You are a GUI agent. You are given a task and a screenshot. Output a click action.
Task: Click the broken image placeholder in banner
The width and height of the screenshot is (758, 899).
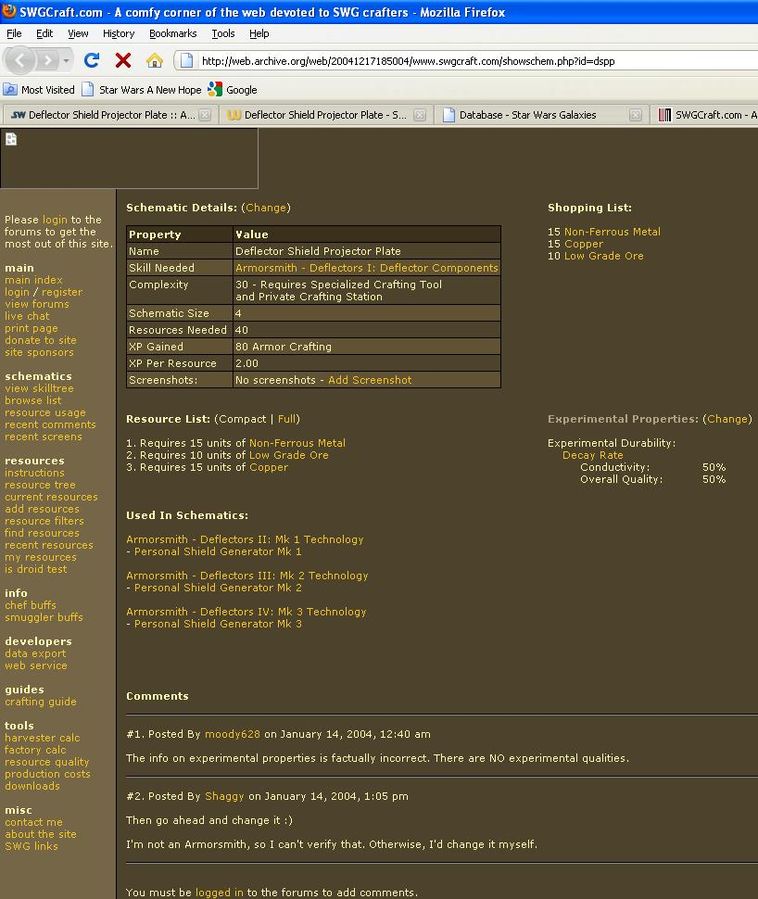(x=11, y=139)
